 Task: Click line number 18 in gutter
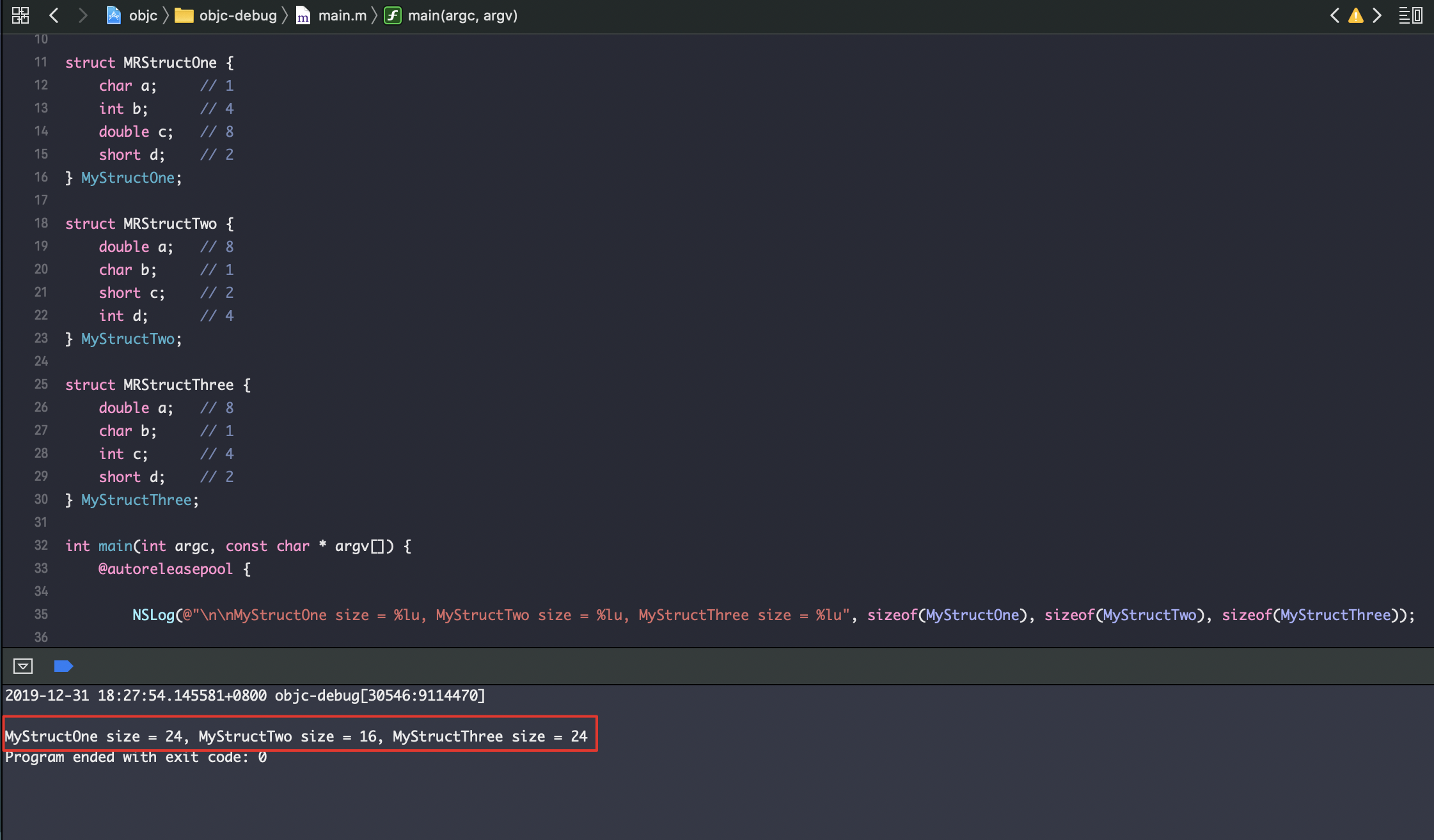[x=41, y=223]
